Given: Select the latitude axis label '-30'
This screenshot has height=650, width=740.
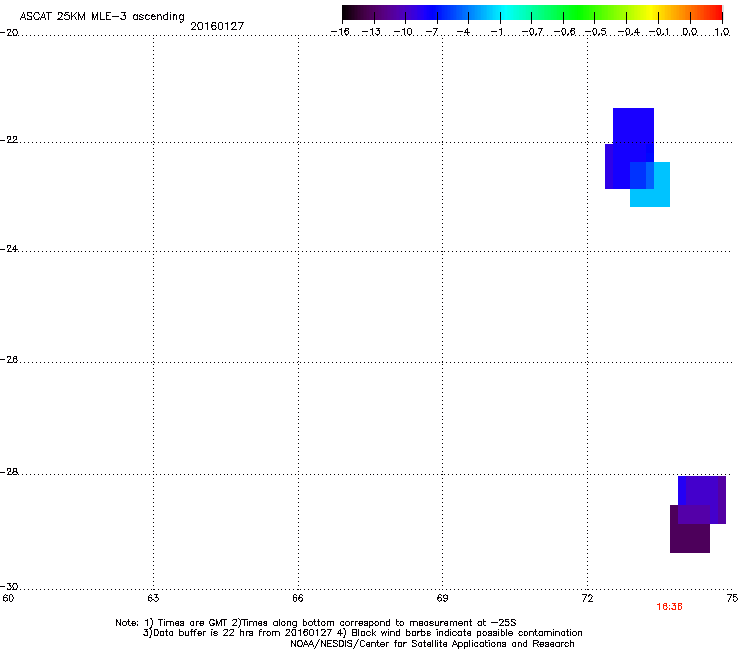Looking at the screenshot, I should click(9, 587).
